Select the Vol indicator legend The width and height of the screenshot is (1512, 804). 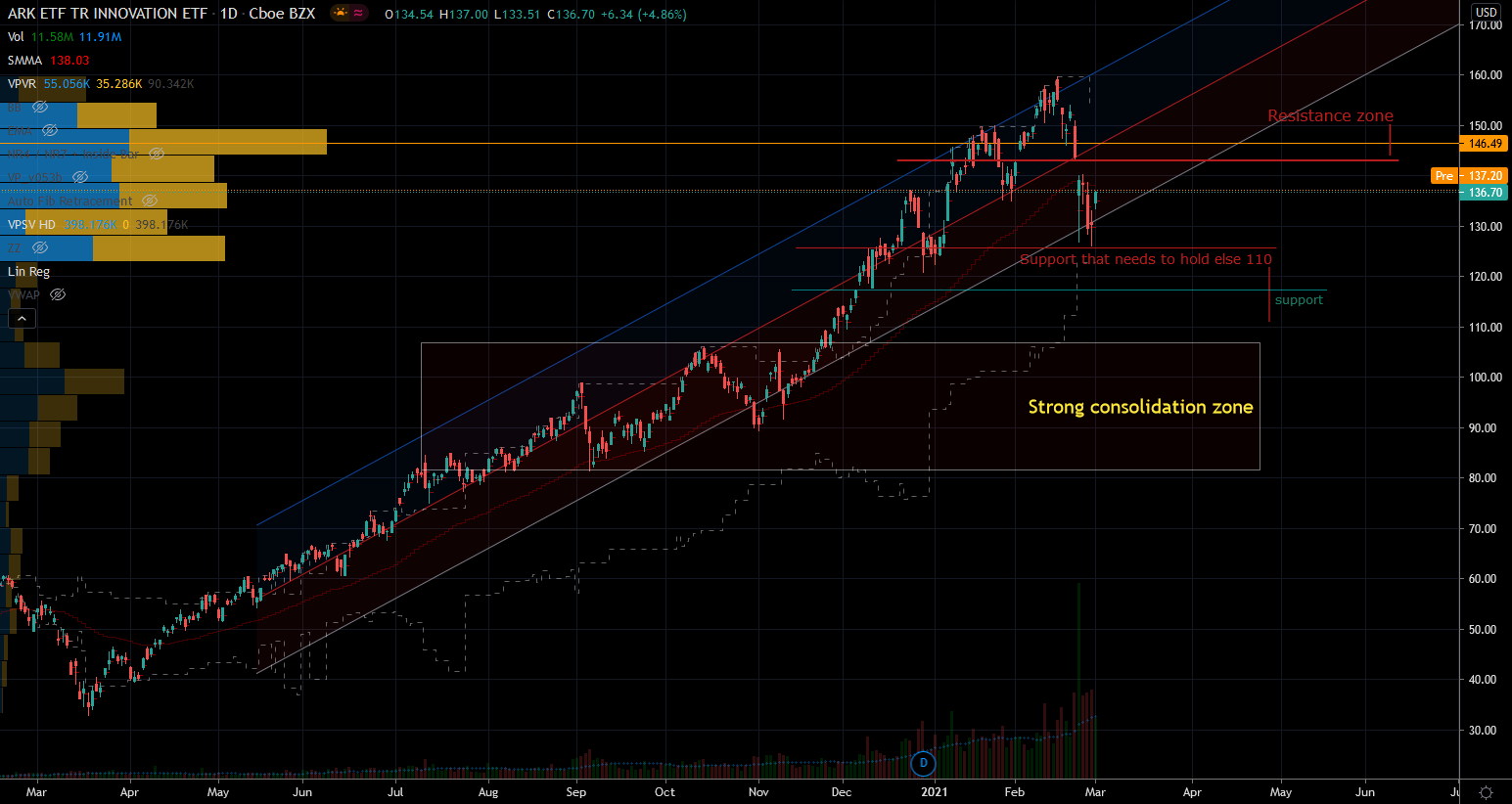click(16, 37)
